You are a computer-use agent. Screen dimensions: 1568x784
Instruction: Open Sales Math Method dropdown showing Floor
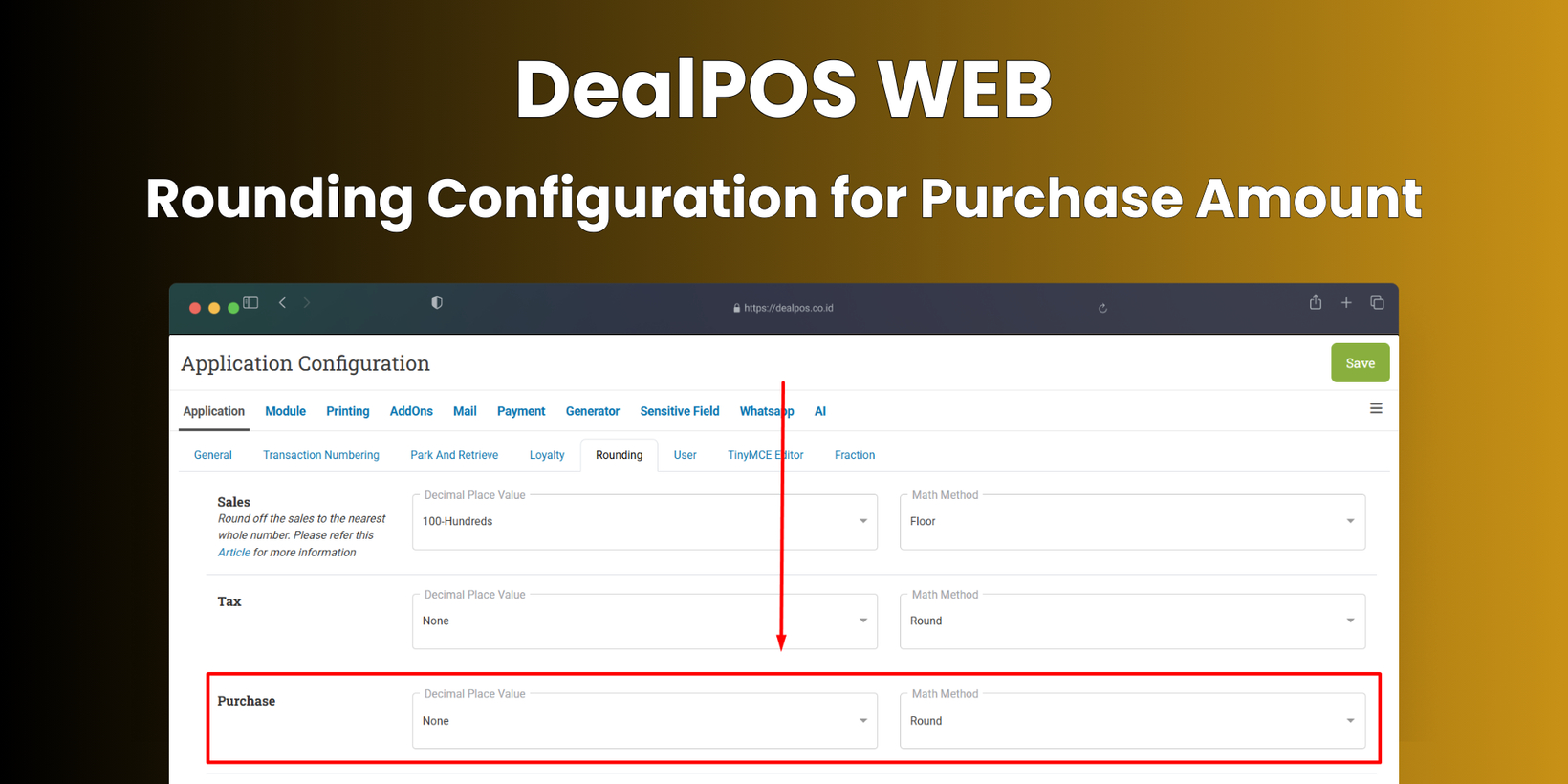[x=1132, y=522]
